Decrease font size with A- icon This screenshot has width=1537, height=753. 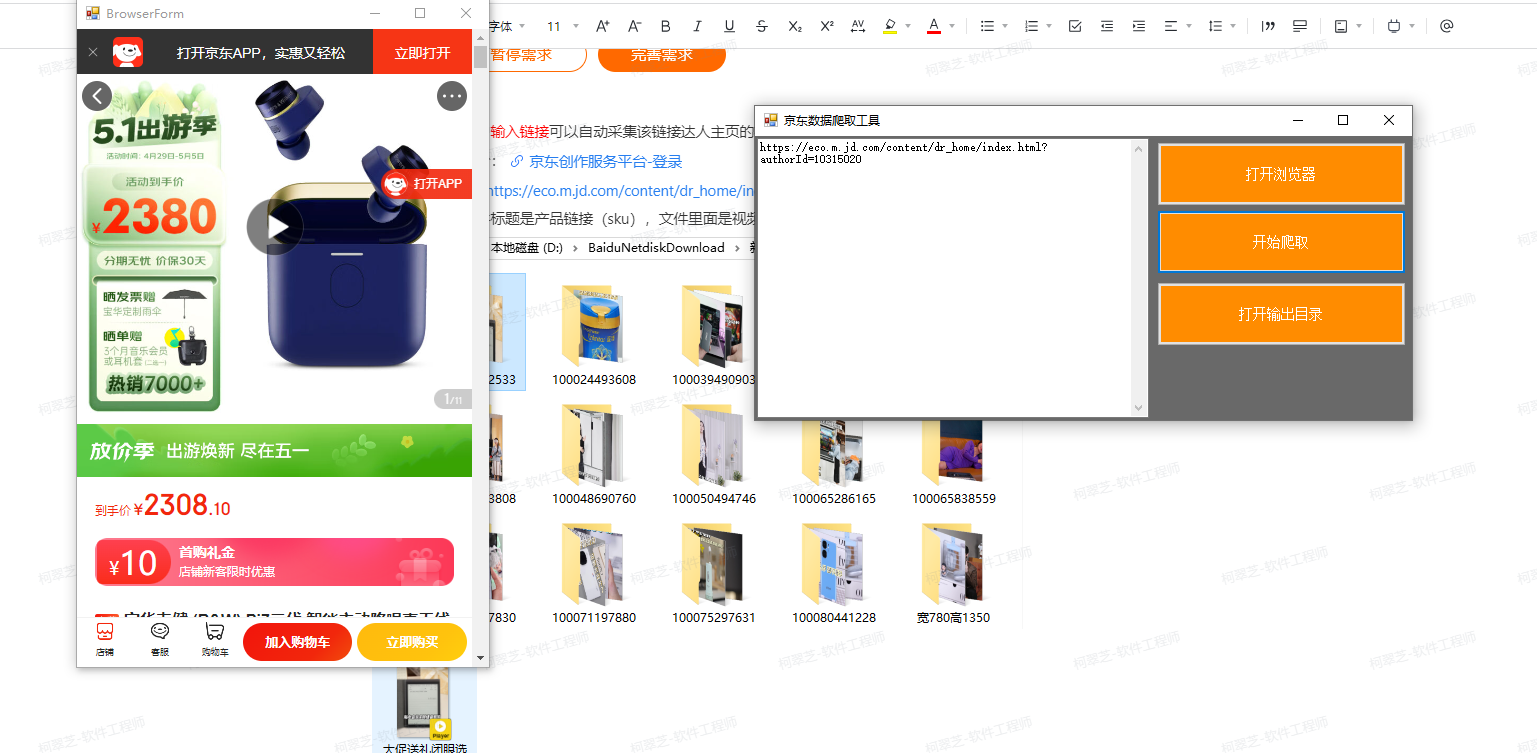[634, 26]
